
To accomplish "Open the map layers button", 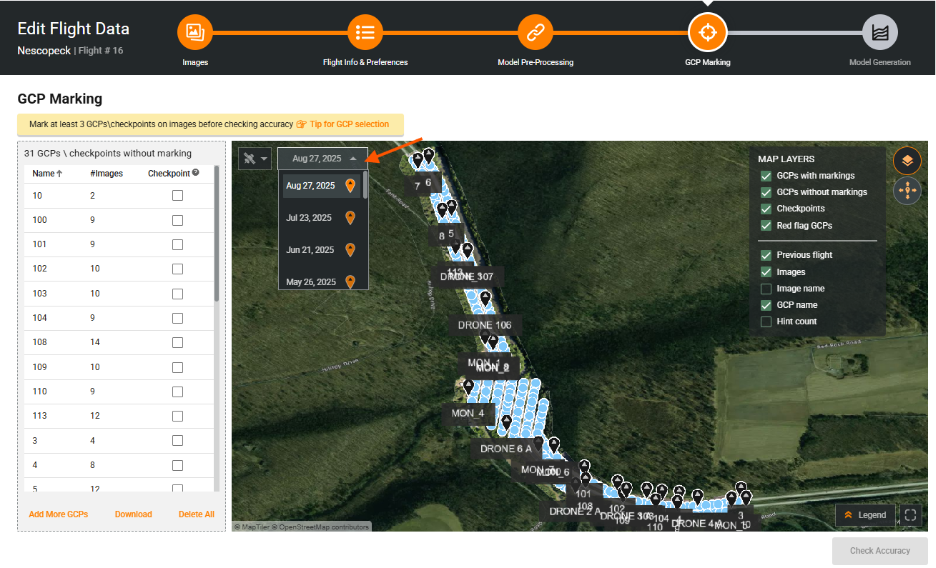I will [907, 160].
